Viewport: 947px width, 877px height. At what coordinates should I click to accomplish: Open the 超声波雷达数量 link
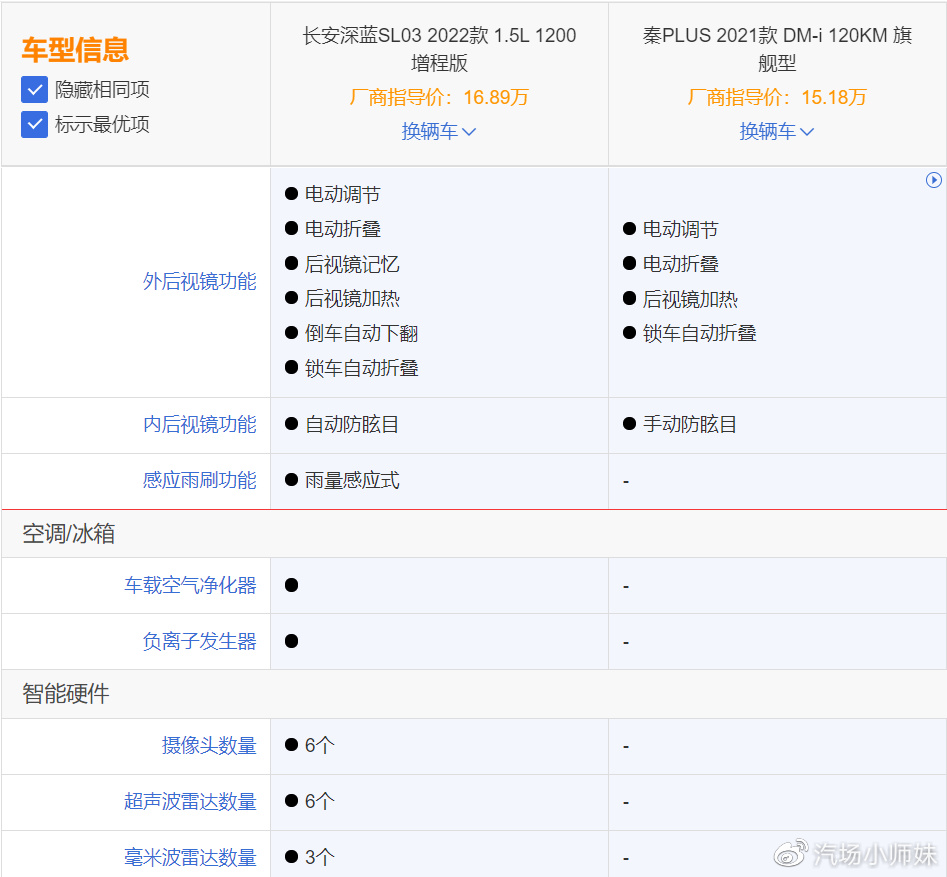[x=190, y=802]
